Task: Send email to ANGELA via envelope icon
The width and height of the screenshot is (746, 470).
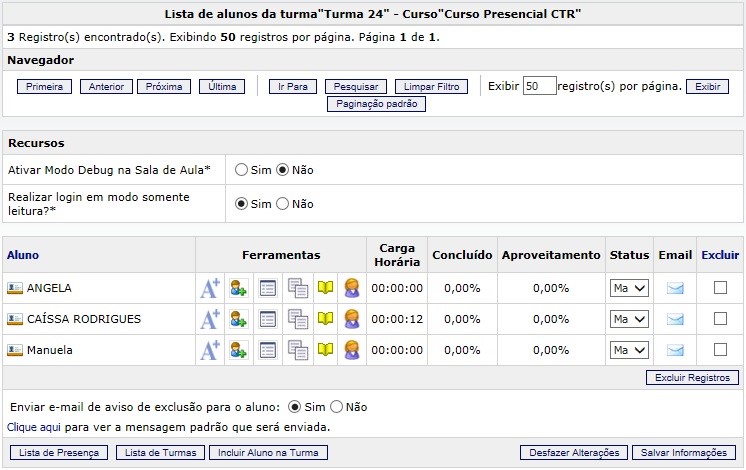Action: point(675,289)
